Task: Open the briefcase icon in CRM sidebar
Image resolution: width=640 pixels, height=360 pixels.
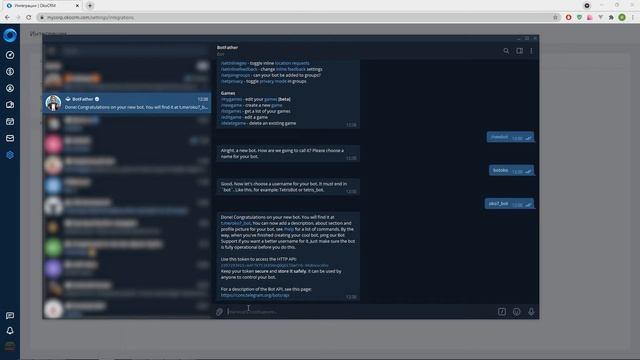Action: [x=10, y=105]
